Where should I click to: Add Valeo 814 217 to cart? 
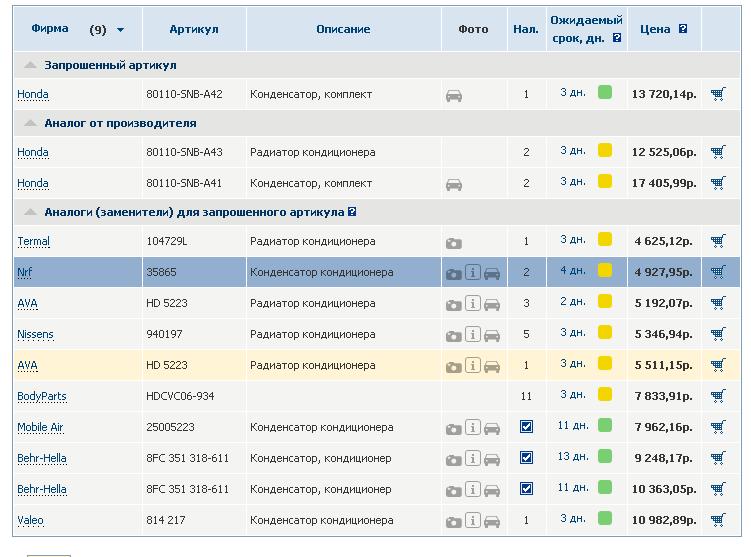(x=718, y=520)
